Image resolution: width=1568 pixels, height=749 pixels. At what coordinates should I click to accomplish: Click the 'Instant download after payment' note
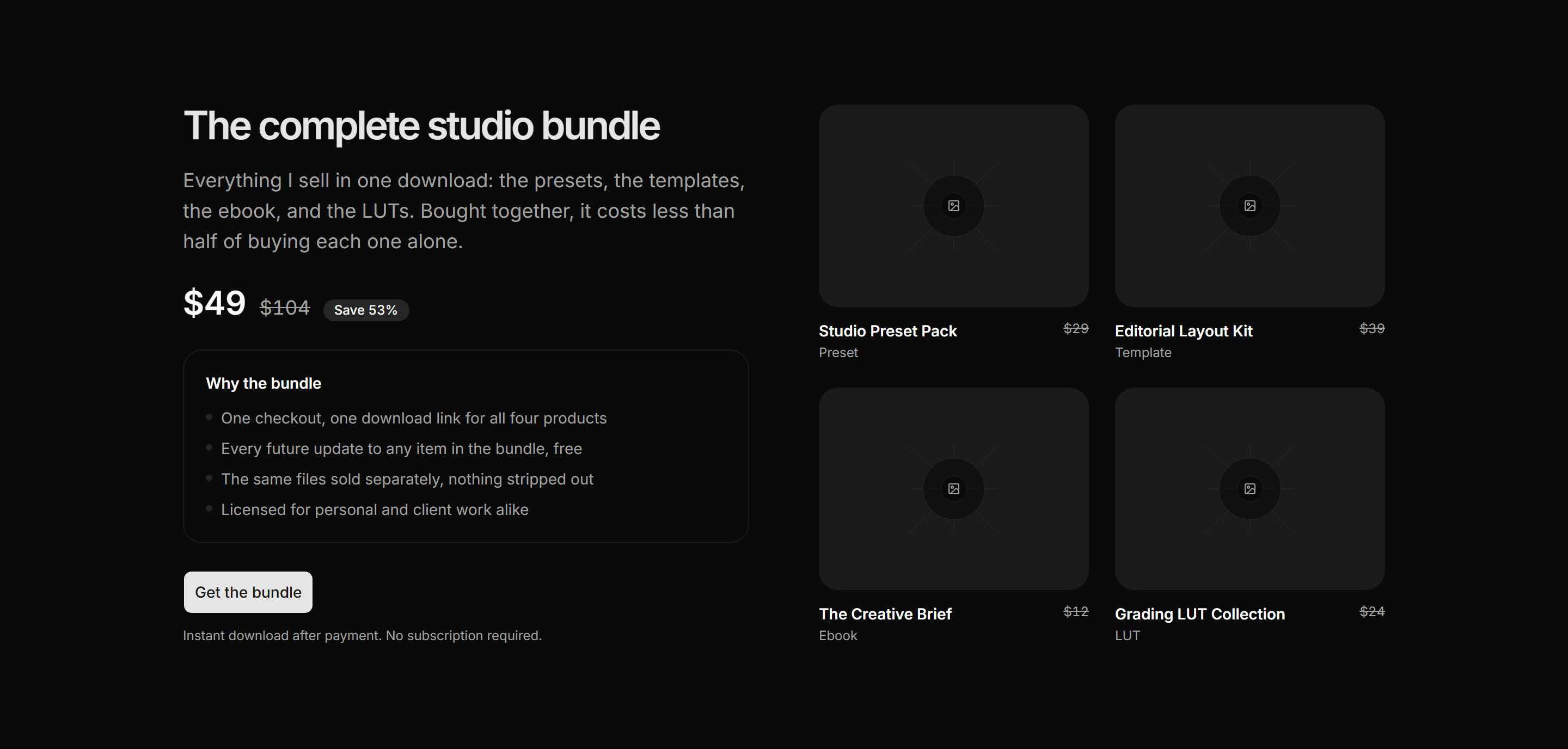tap(362, 635)
